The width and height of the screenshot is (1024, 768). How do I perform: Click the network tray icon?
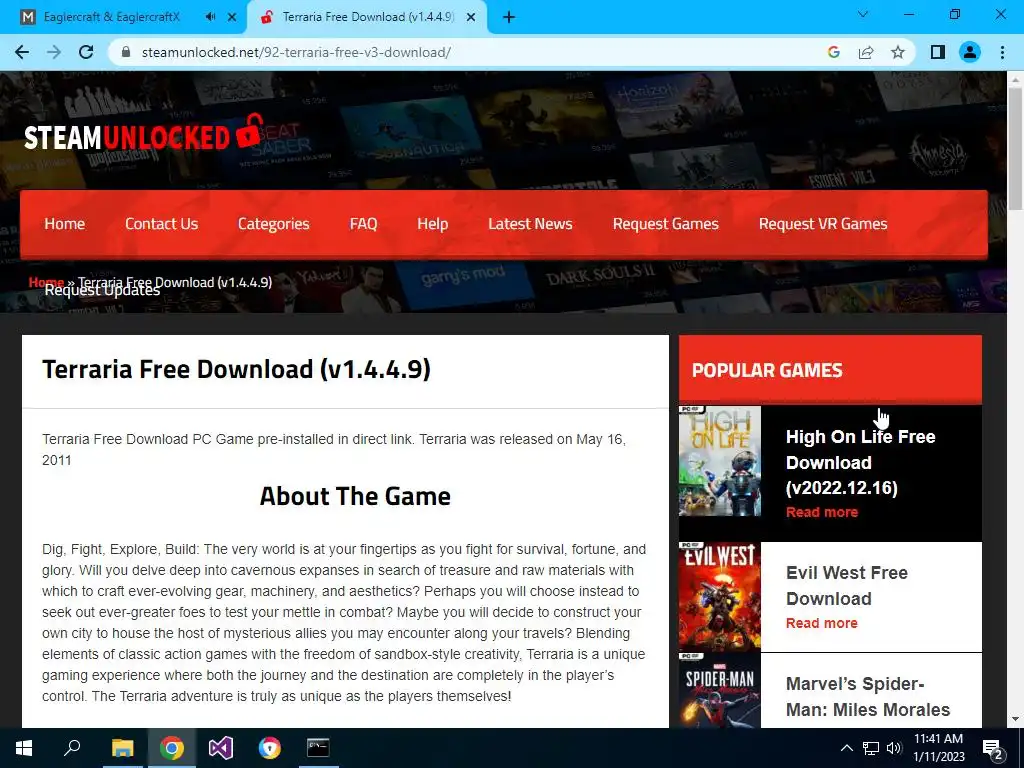[x=871, y=748]
